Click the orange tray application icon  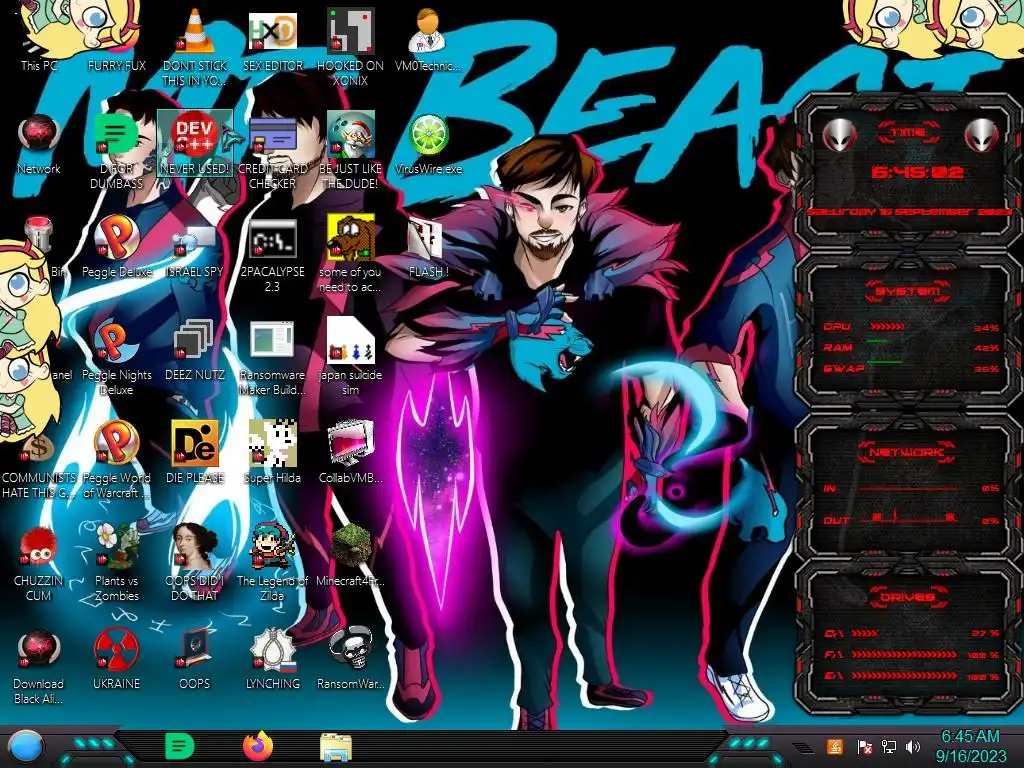click(x=834, y=746)
